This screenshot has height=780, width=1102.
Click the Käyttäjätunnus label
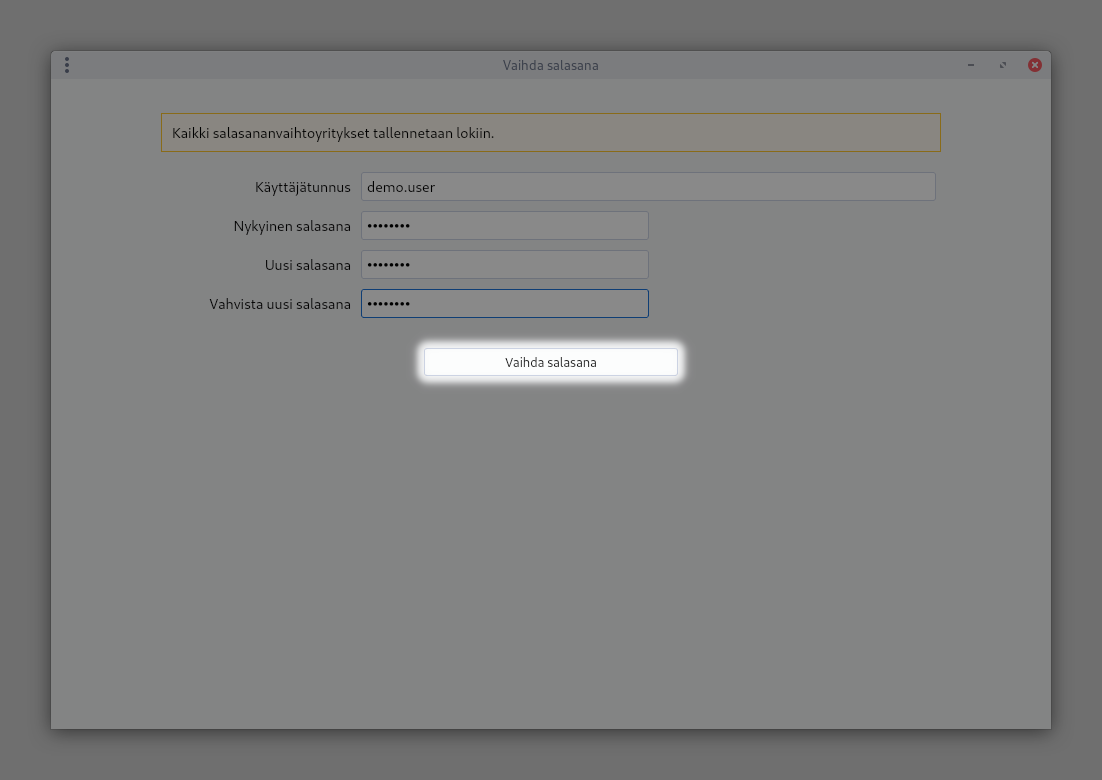[302, 187]
